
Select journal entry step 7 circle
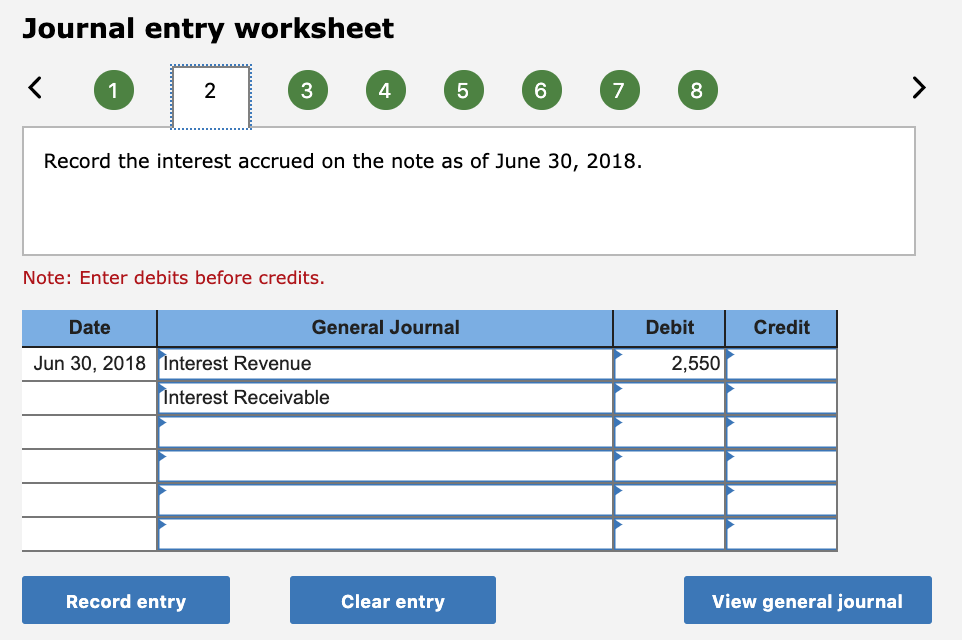point(619,89)
